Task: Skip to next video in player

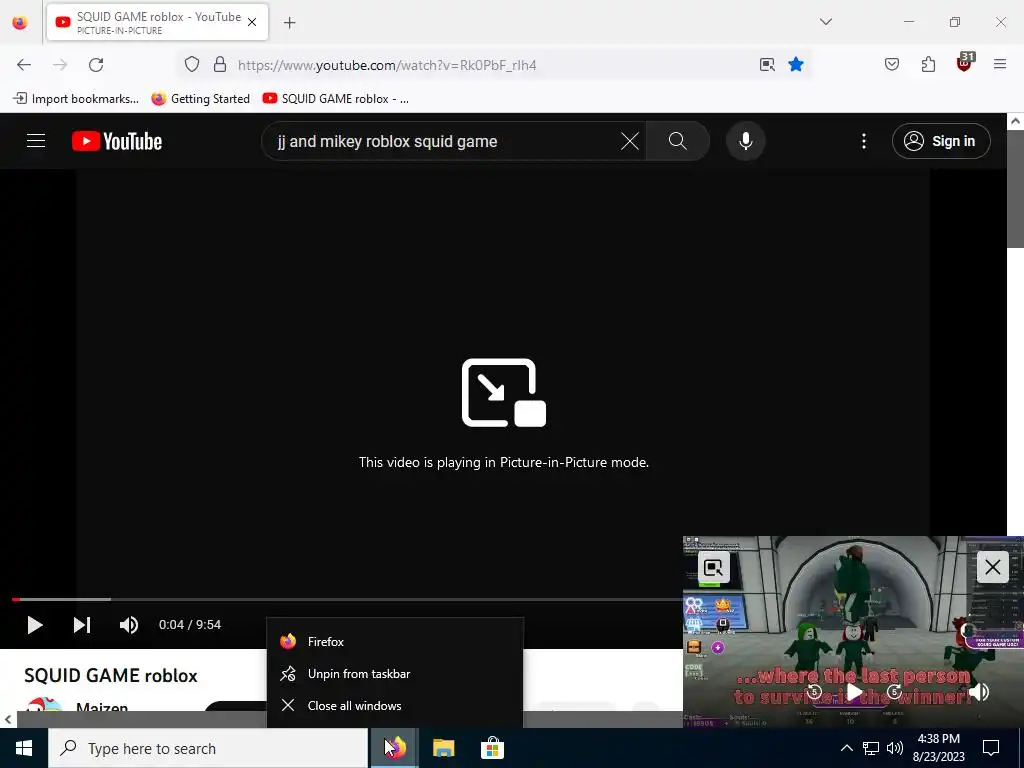Action: click(x=82, y=625)
